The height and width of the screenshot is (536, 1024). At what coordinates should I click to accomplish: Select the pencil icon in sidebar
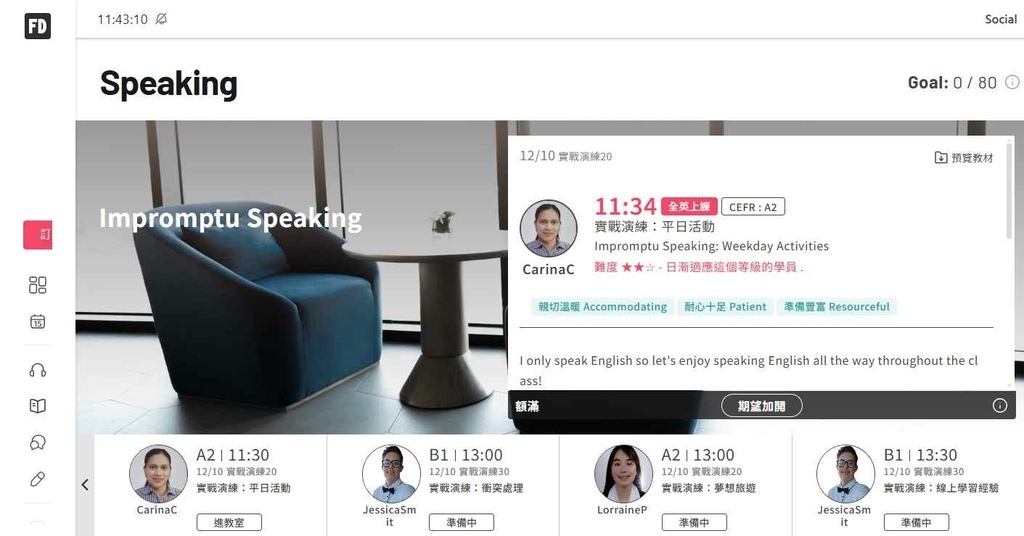(38, 479)
